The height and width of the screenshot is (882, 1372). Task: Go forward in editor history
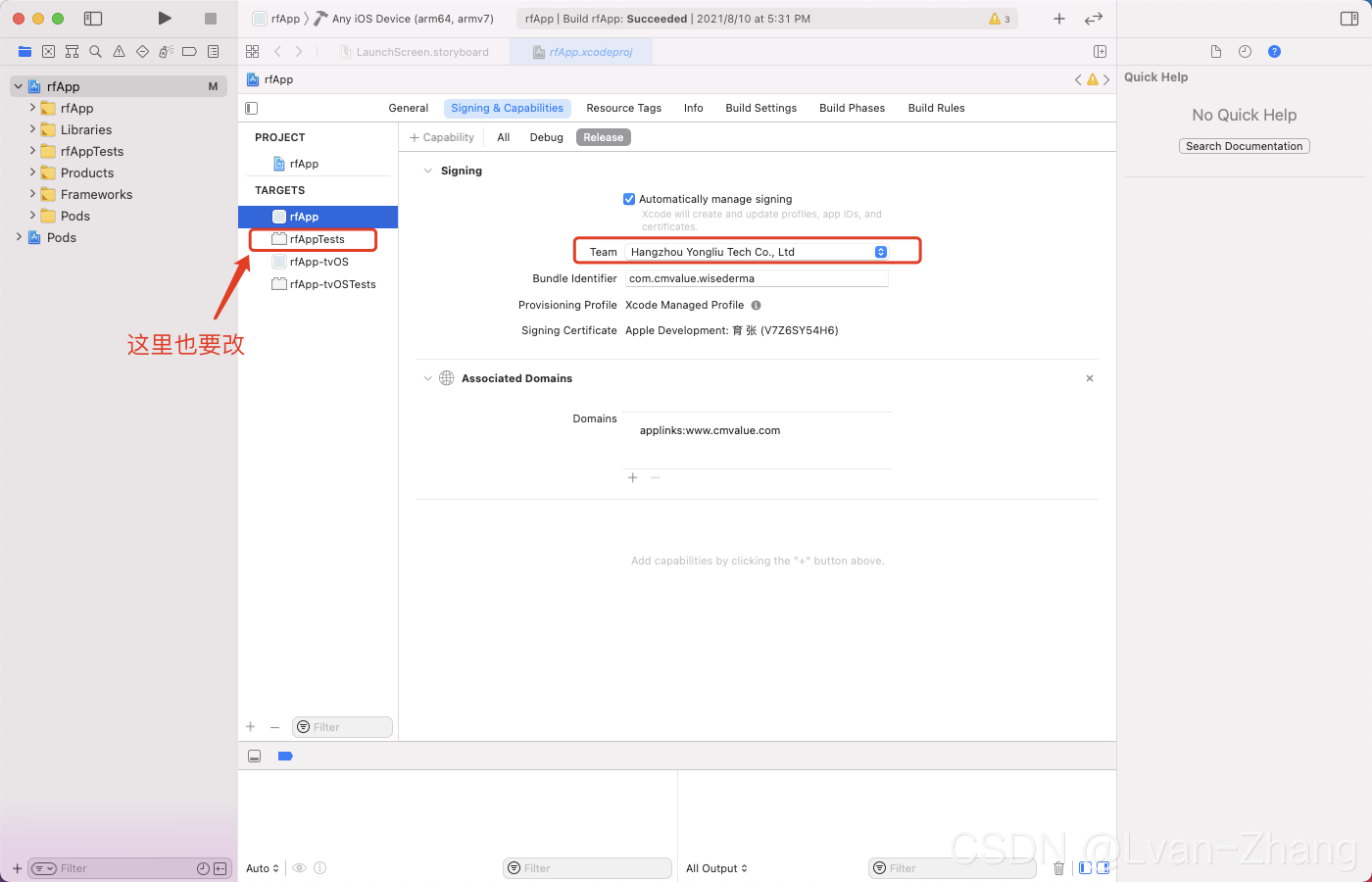click(x=299, y=51)
